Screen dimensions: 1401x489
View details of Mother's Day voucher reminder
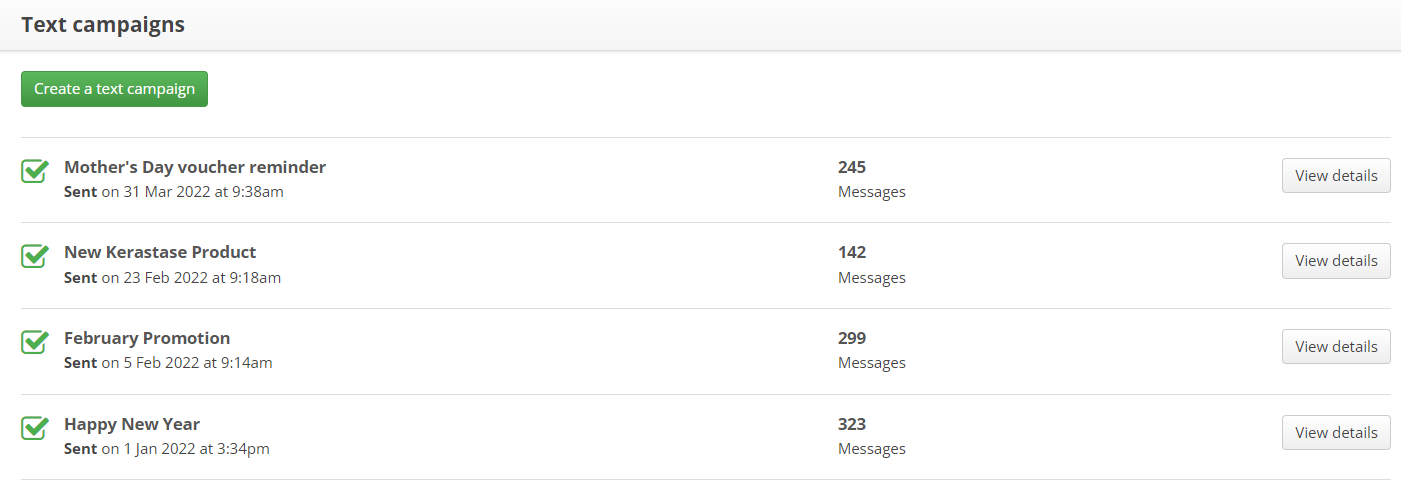tap(1336, 175)
